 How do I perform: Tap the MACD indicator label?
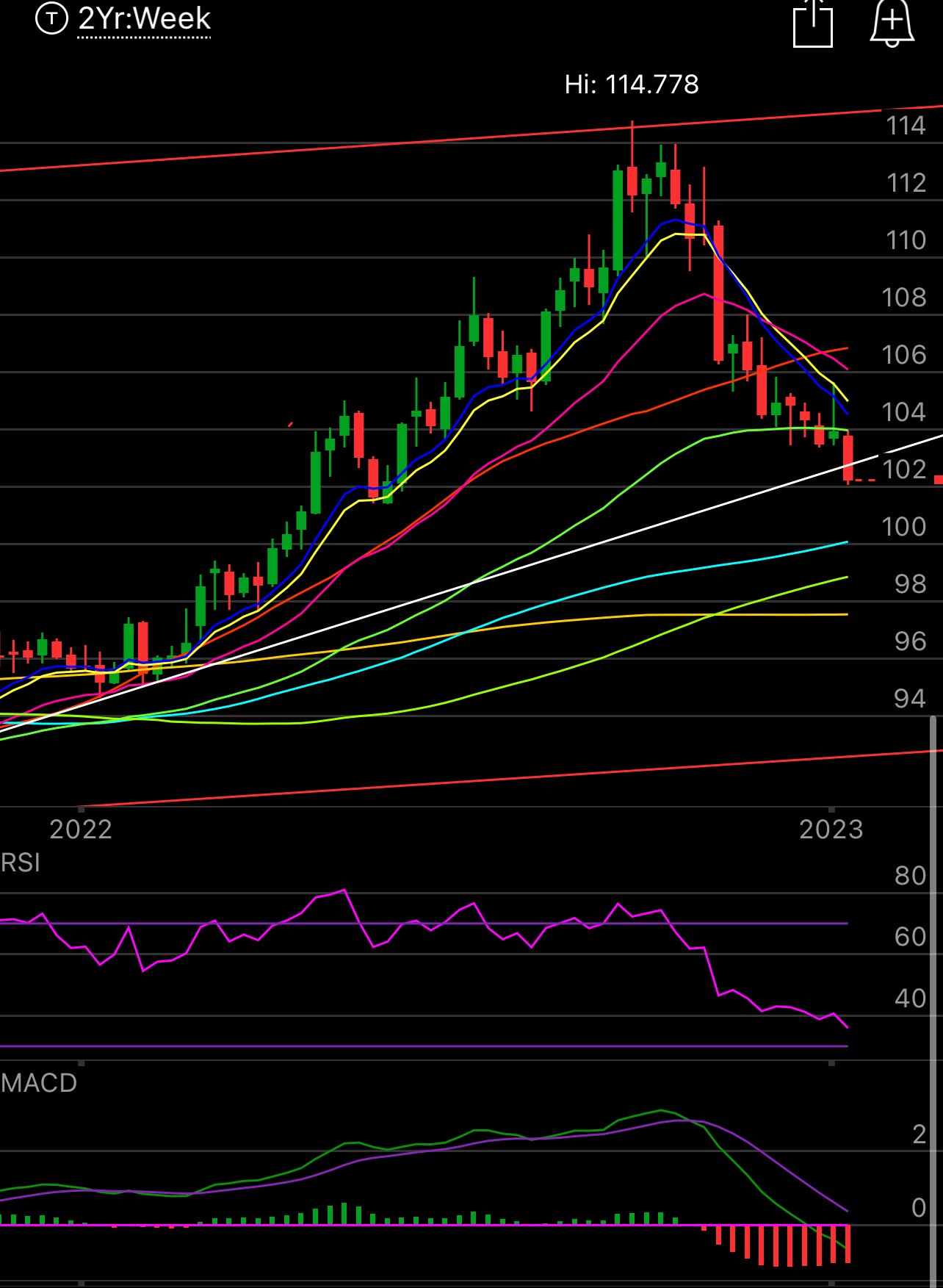click(39, 1083)
